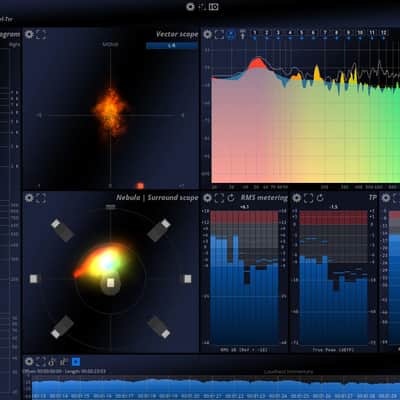Viewport: 400px width, 400px height.
Task: Open loudness history panel settings gear
Action: coord(29,362)
